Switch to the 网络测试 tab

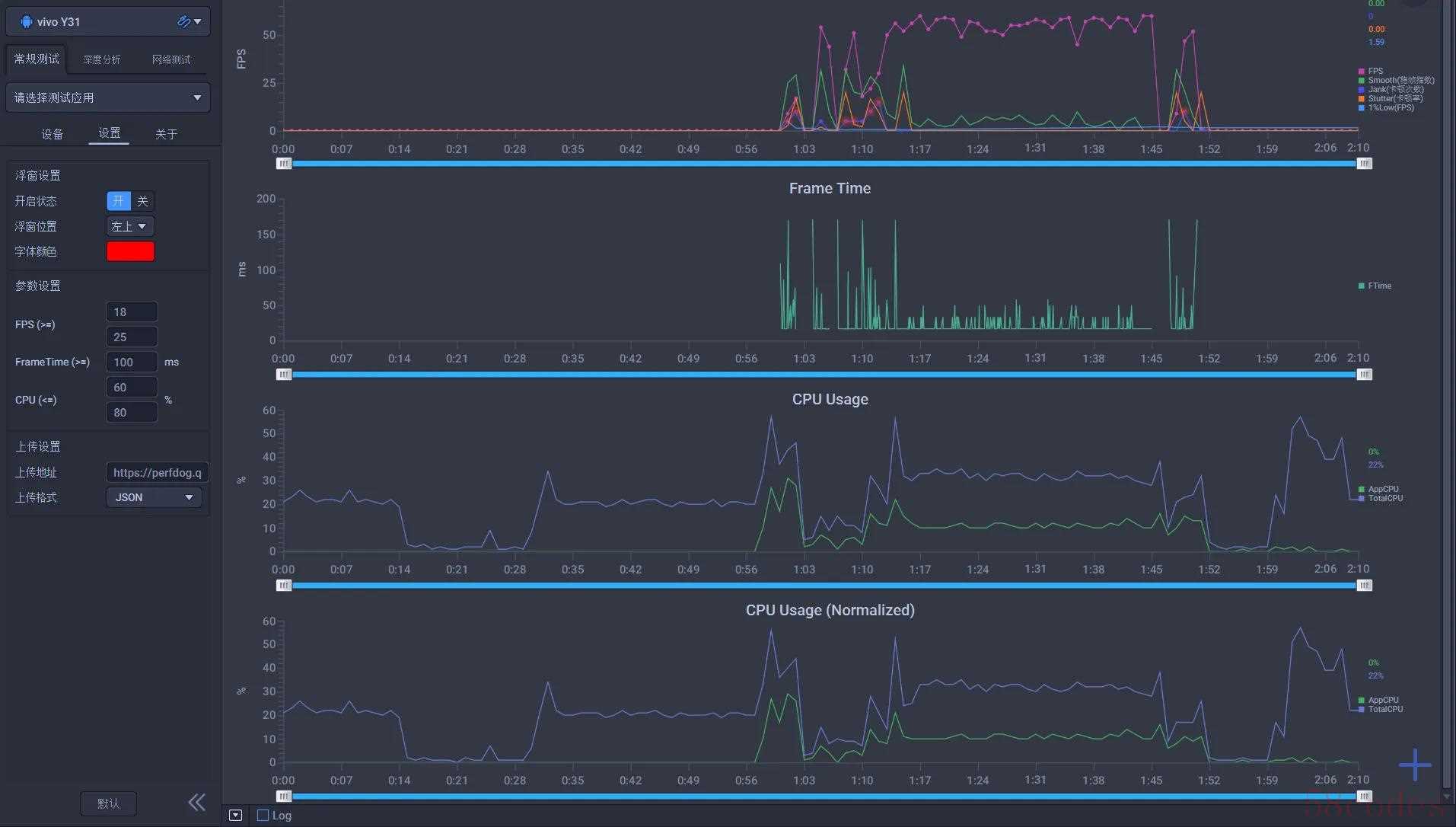(x=171, y=59)
